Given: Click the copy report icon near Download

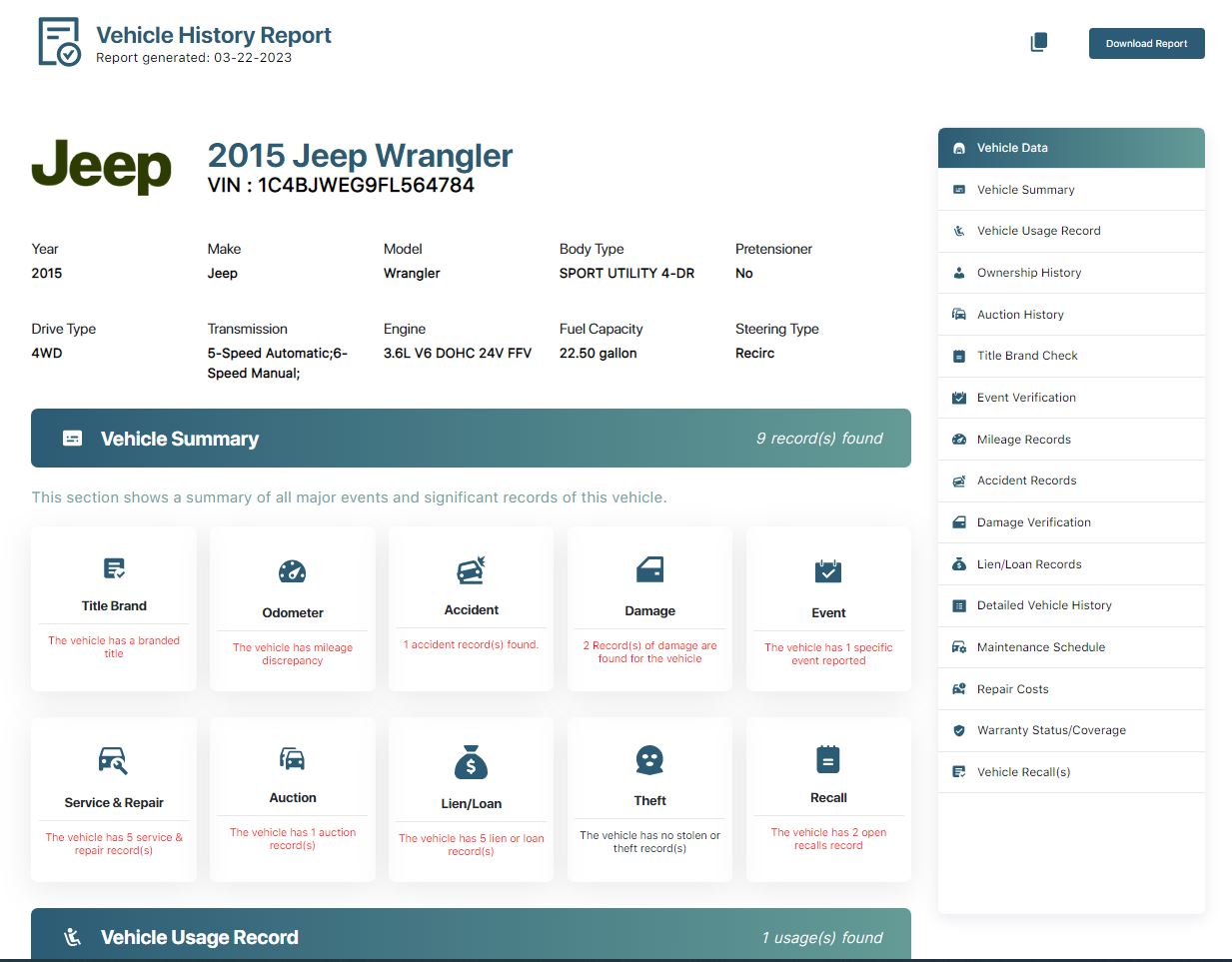Looking at the screenshot, I should tap(1039, 43).
